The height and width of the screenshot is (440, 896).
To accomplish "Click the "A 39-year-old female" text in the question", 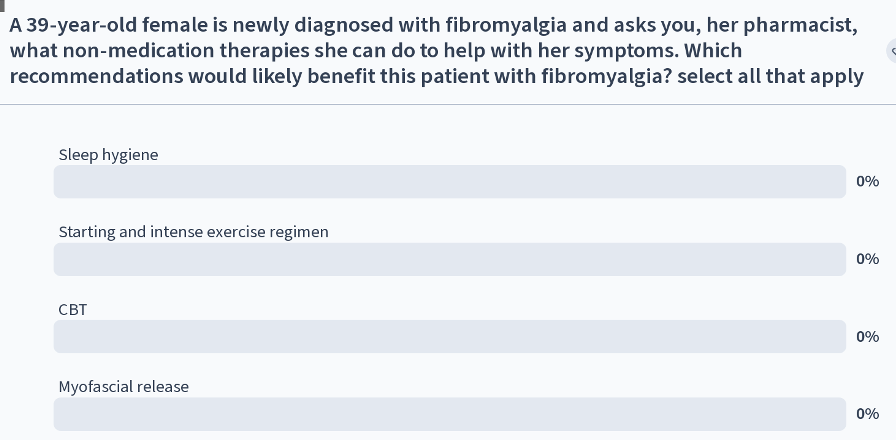I will click(98, 25).
